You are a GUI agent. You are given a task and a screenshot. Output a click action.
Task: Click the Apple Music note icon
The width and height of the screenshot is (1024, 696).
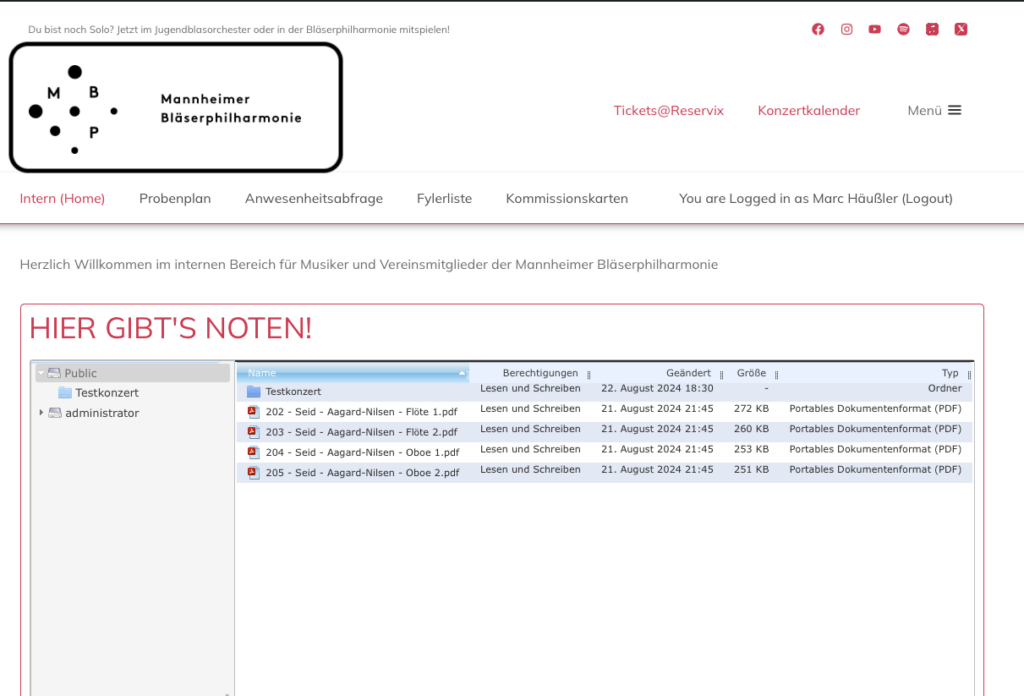[x=932, y=29]
